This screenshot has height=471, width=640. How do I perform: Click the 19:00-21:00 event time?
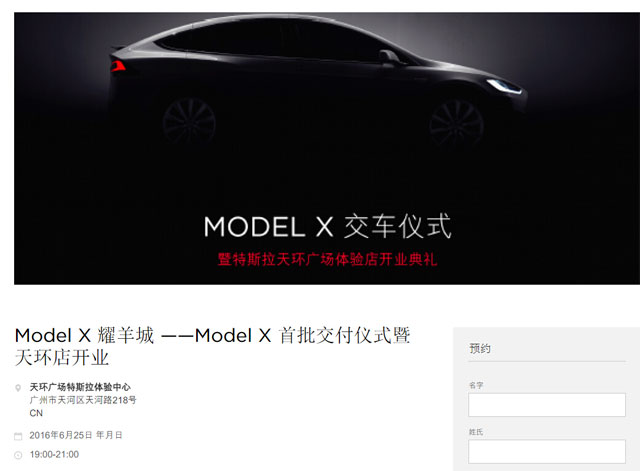[x=54, y=454]
